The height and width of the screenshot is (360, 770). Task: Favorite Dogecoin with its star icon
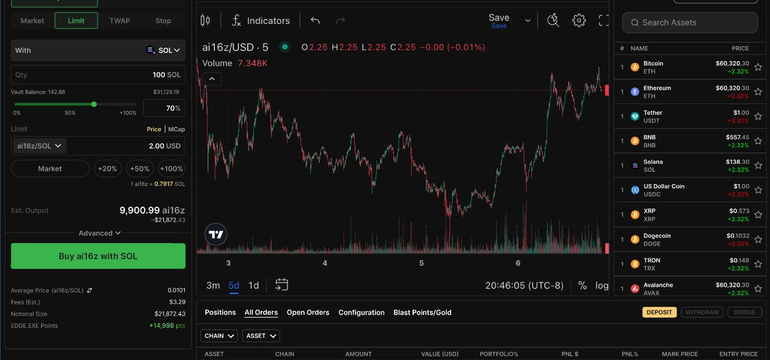758,239
